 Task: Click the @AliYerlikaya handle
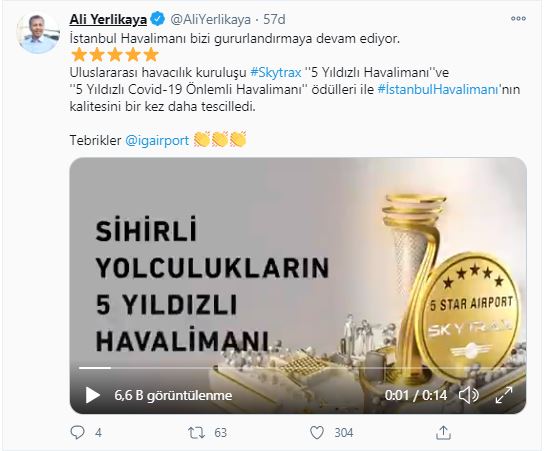tap(211, 19)
